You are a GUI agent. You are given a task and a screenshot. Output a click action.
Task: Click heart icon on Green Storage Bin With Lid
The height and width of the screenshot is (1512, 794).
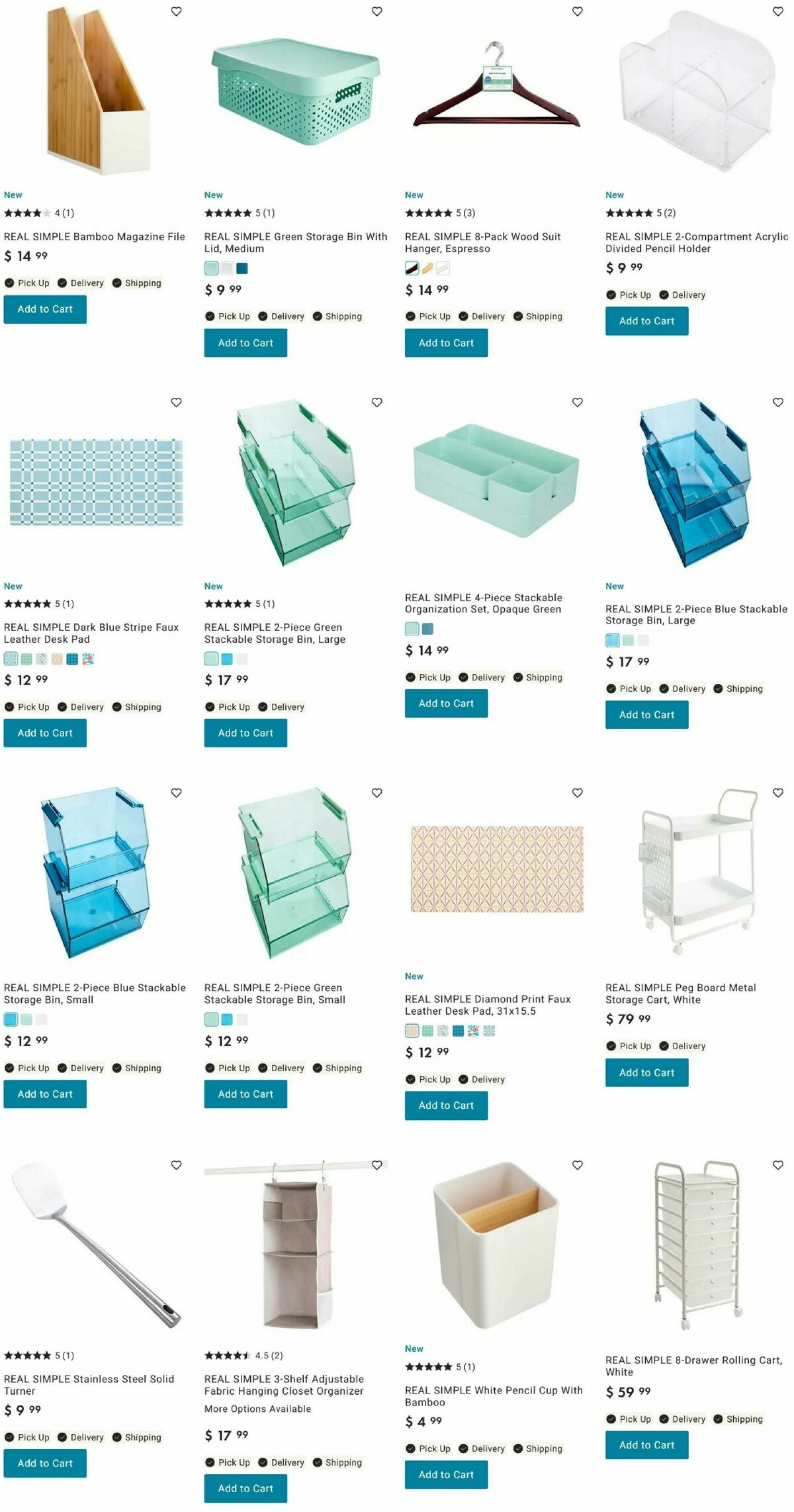click(376, 11)
